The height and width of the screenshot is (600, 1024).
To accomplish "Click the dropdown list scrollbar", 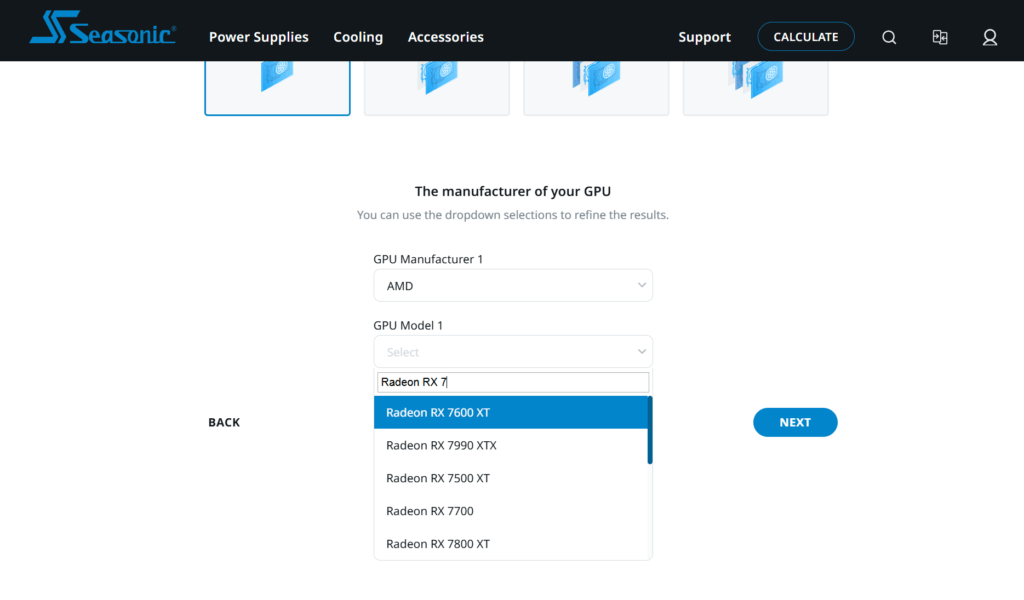I will pos(650,430).
